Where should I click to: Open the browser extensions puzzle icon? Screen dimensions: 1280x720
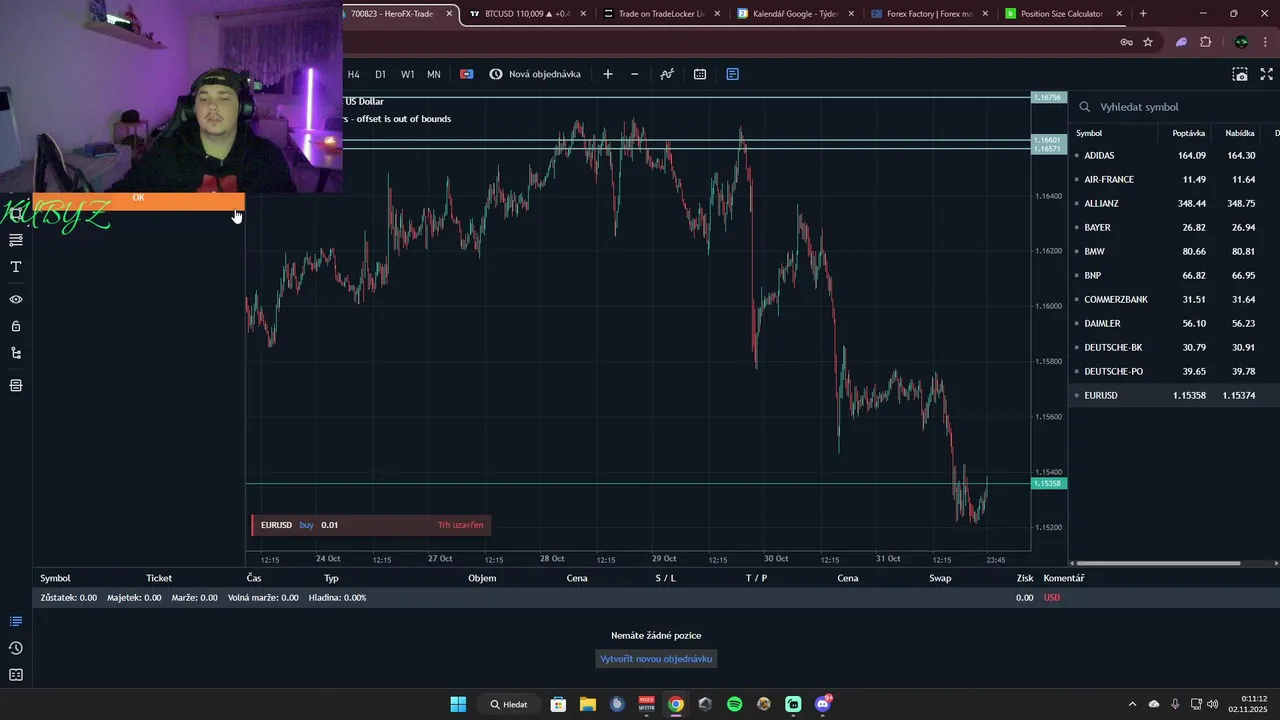(x=1205, y=42)
